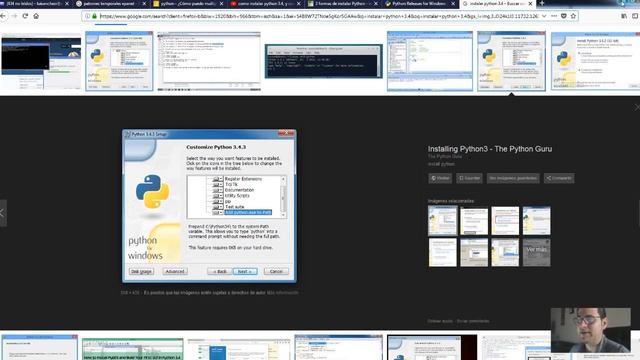This screenshot has height=360, width=640.
Task: Click the Visitar button
Action: [440, 178]
